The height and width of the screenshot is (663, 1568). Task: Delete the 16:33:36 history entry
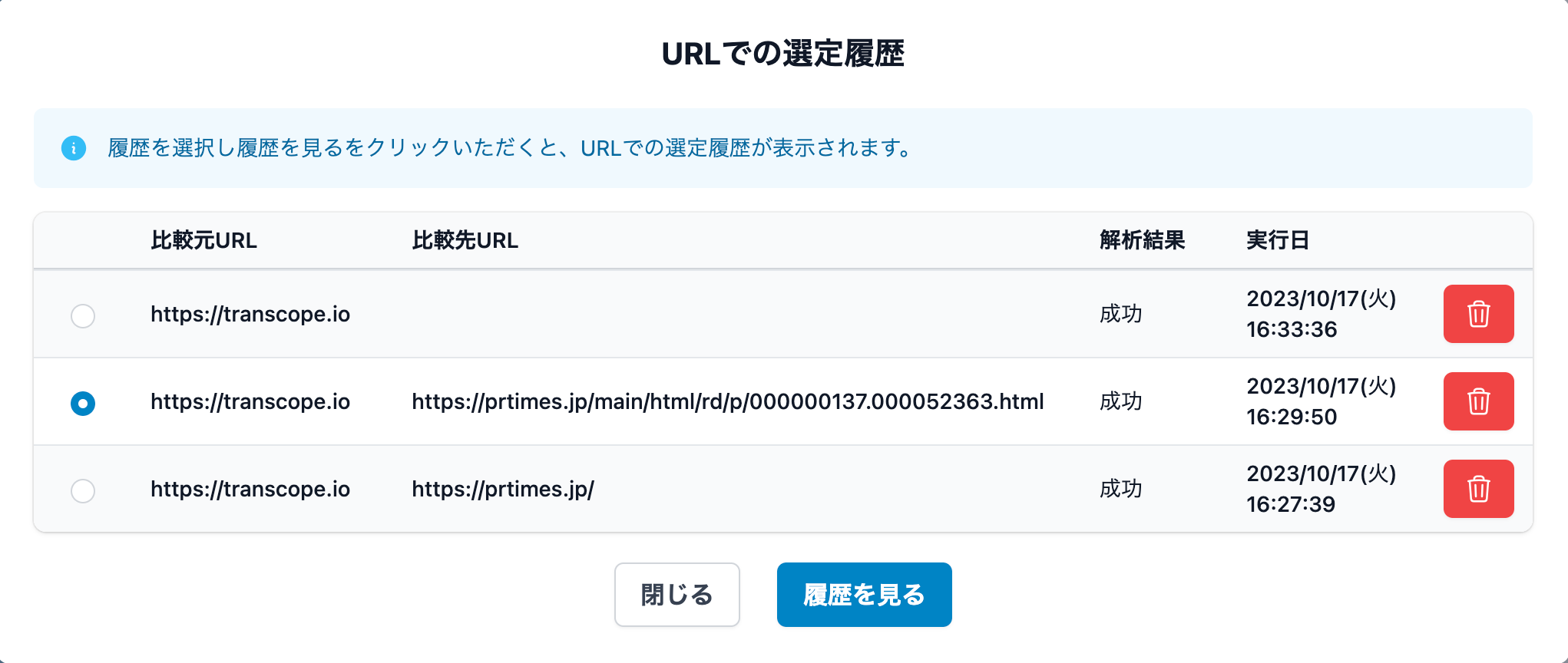(1478, 314)
